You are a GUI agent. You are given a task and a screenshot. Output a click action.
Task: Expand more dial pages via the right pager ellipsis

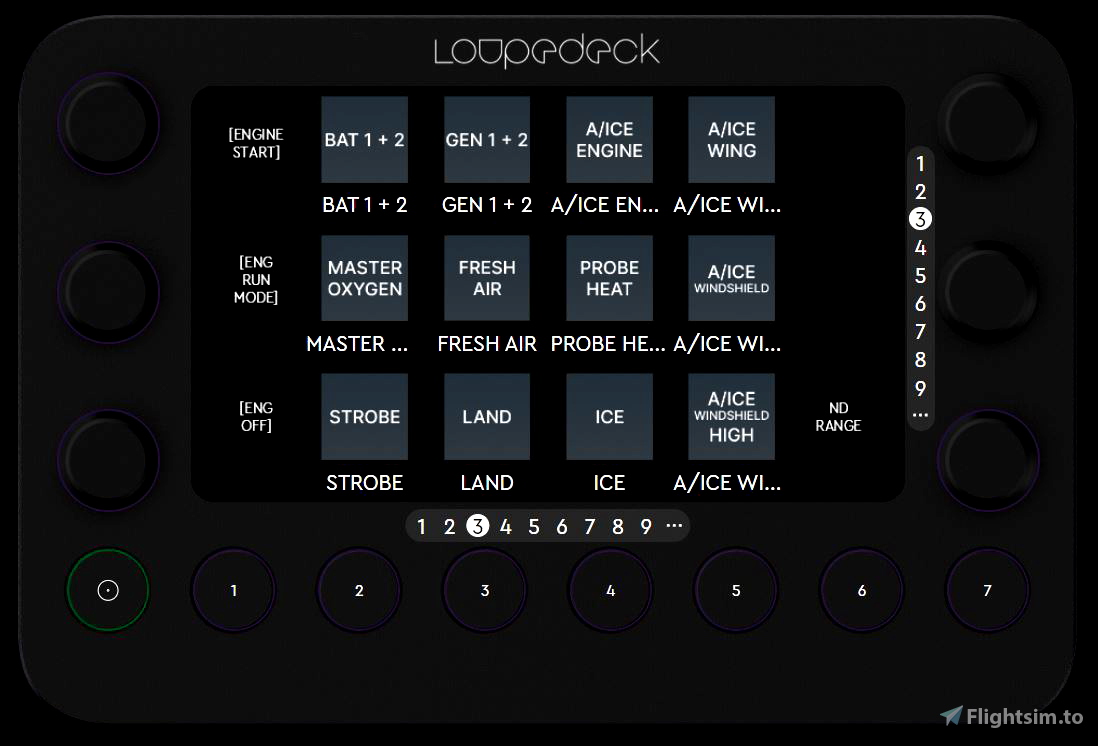tap(920, 415)
